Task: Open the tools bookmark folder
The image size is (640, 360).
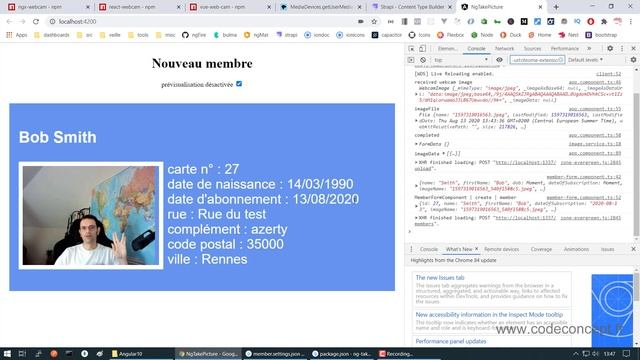Action: [138, 35]
